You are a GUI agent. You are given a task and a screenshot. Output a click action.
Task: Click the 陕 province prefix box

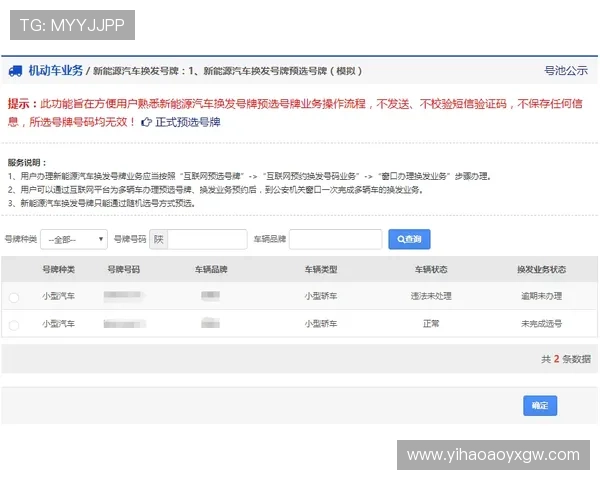159,240
